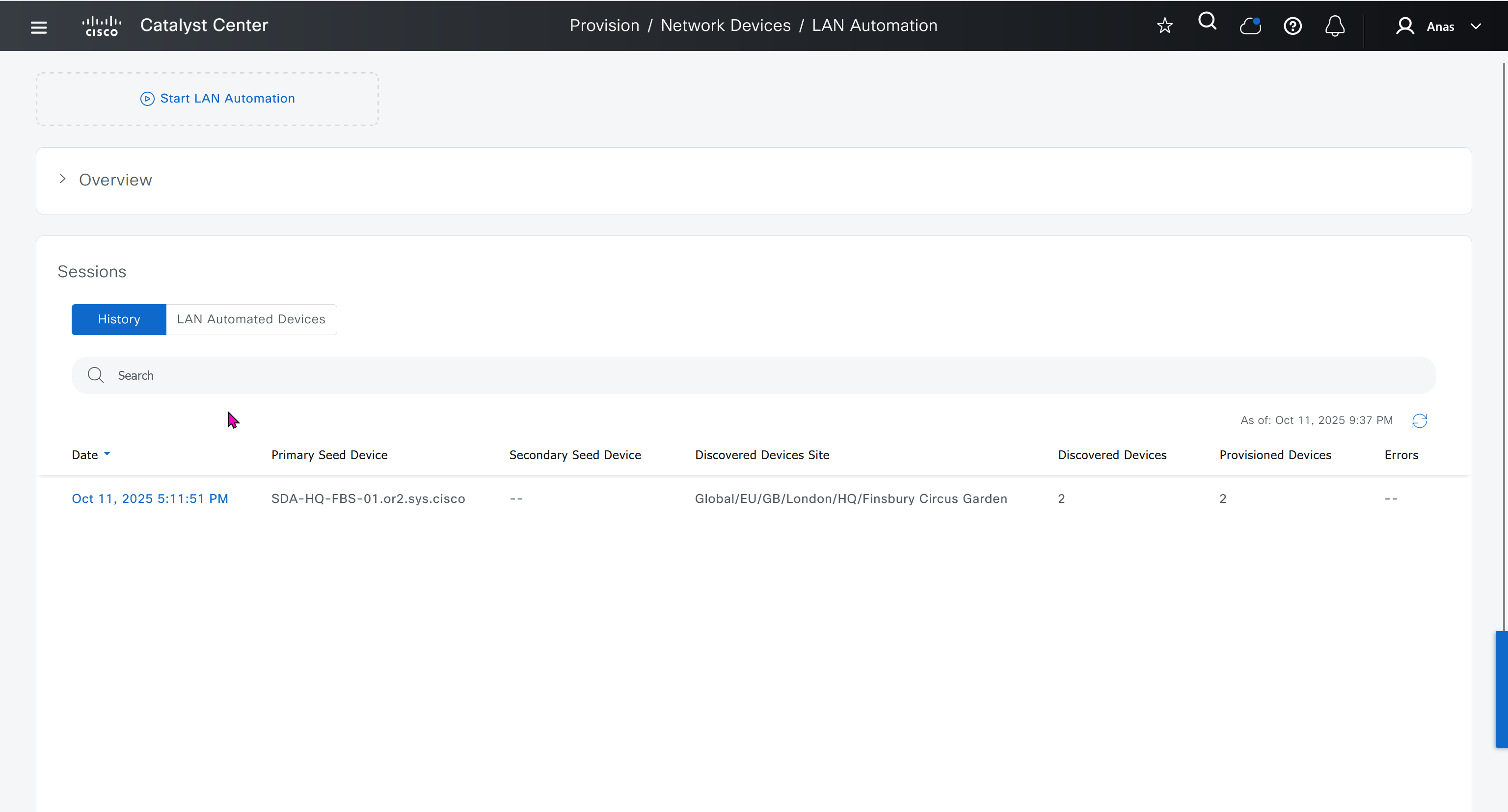Open notifications bell icon
The height and width of the screenshot is (812, 1508).
click(1335, 26)
